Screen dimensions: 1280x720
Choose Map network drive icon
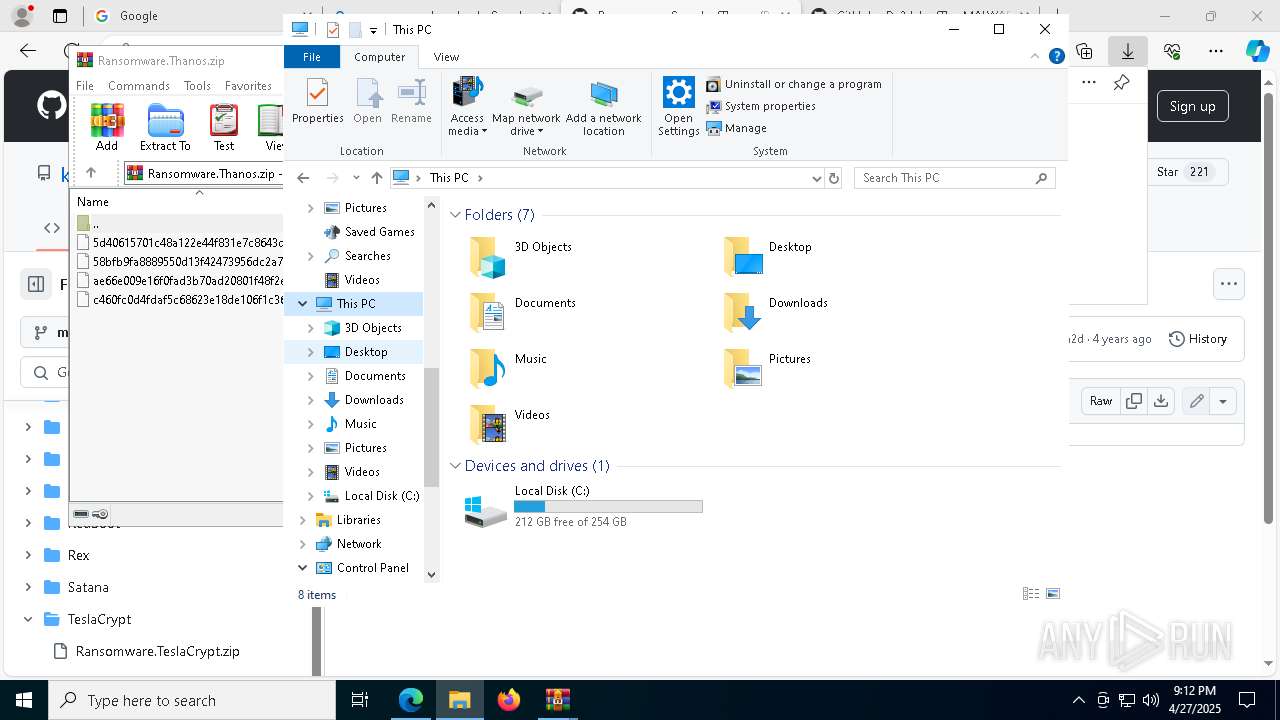[526, 106]
